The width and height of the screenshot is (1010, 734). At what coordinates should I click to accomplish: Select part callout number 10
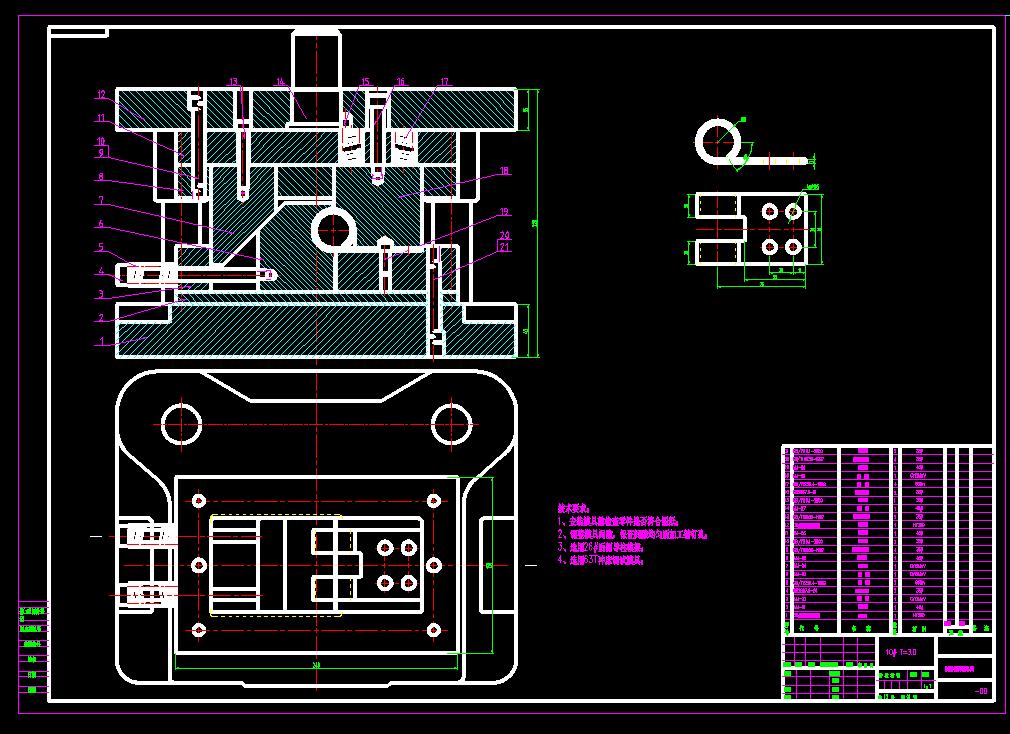click(101, 141)
